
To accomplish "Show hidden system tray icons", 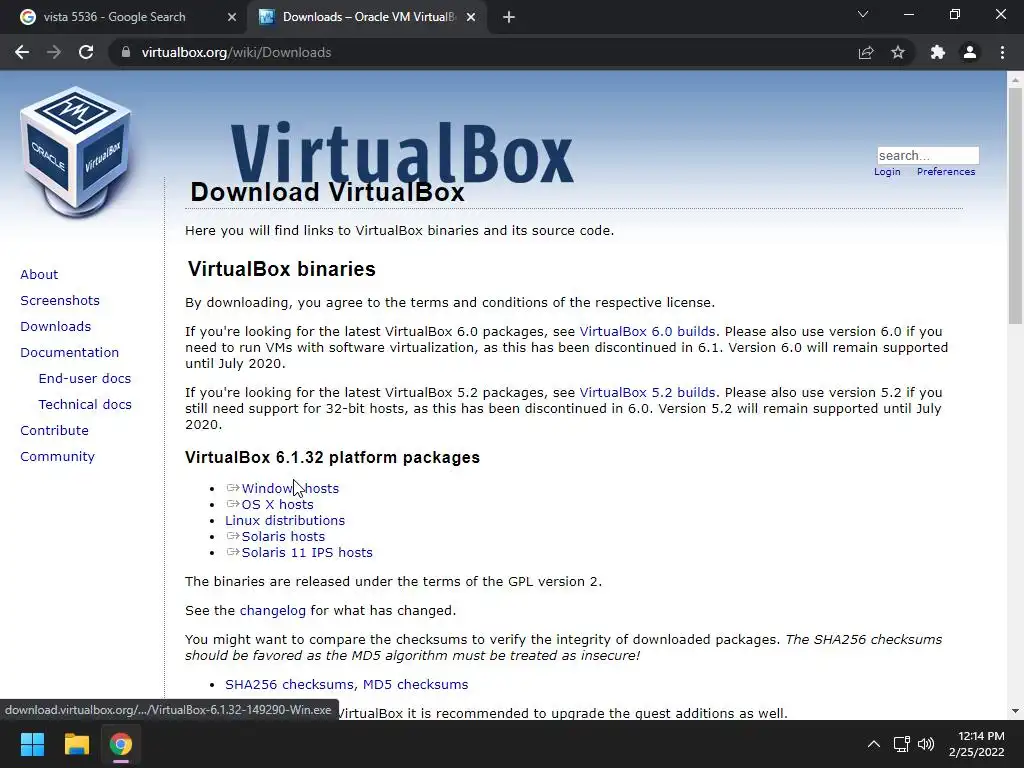I will [x=873, y=744].
